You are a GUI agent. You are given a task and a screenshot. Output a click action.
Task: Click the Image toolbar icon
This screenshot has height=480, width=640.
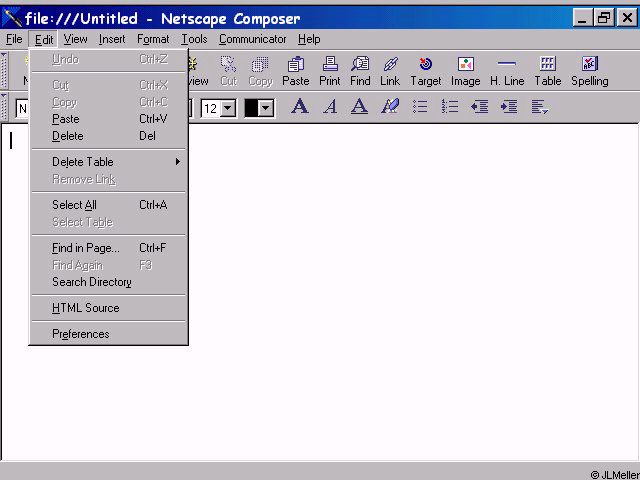click(x=465, y=71)
